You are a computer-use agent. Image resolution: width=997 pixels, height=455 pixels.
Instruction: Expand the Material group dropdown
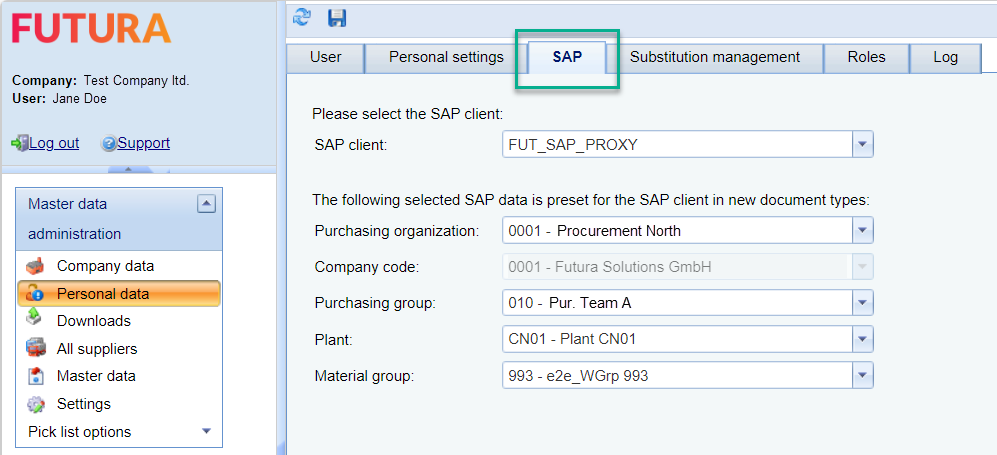click(x=862, y=375)
